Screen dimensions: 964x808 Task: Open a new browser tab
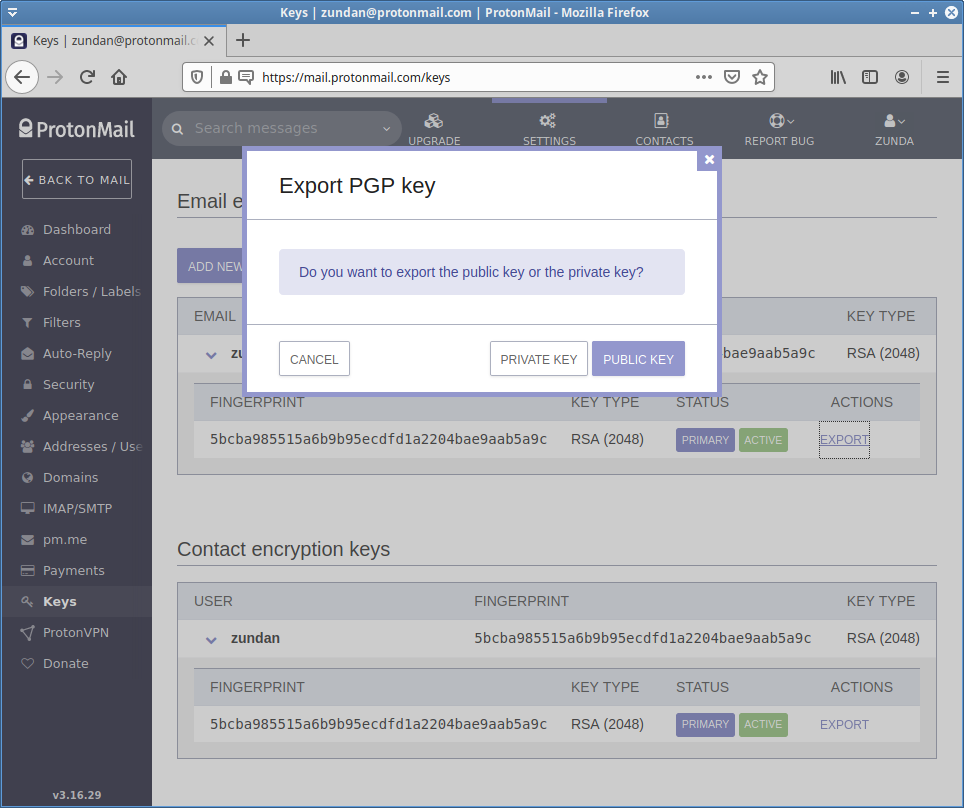(x=243, y=40)
